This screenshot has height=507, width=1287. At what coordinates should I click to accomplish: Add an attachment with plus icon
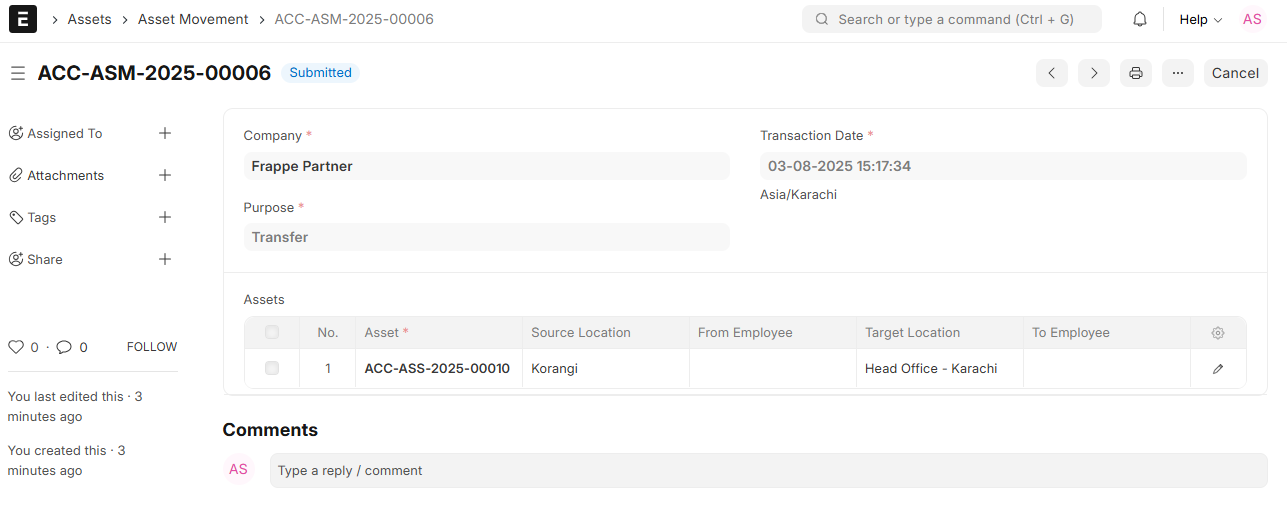click(x=165, y=175)
